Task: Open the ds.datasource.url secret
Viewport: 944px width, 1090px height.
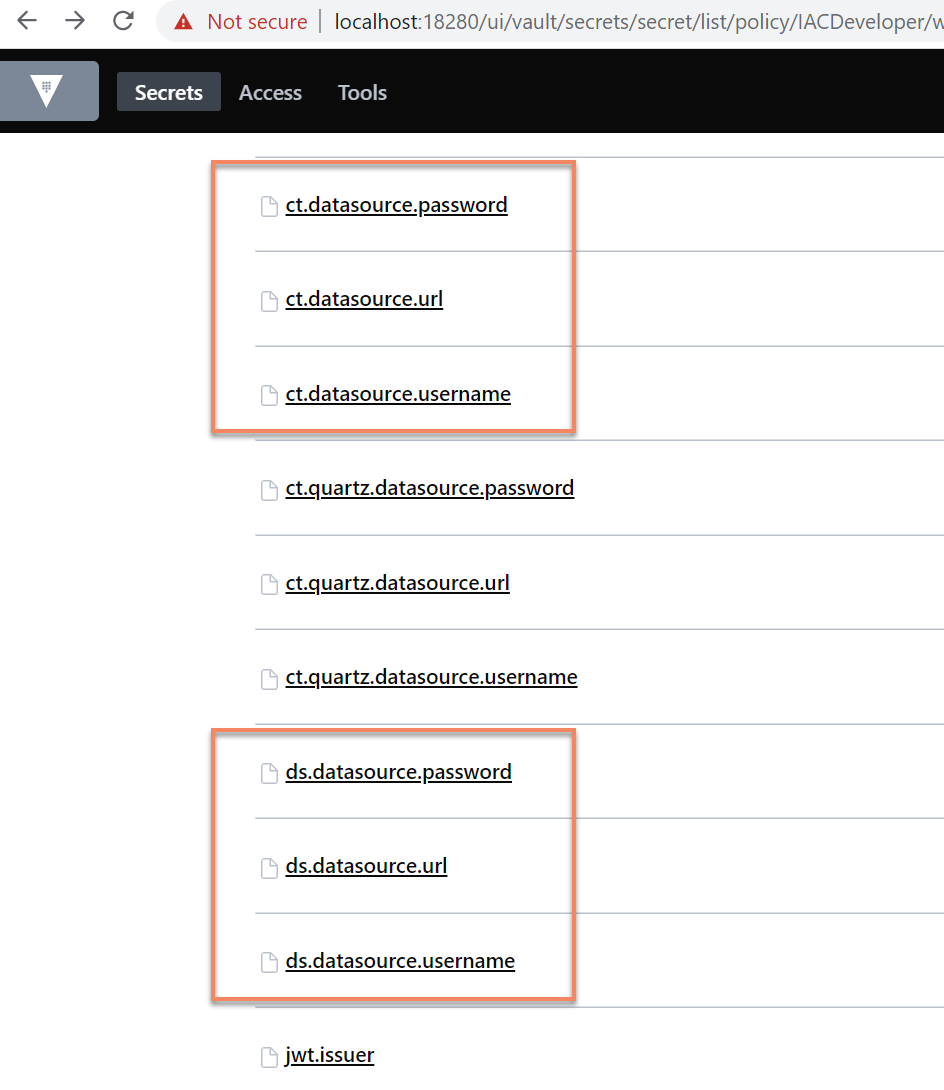Action: pyautogui.click(x=366, y=866)
